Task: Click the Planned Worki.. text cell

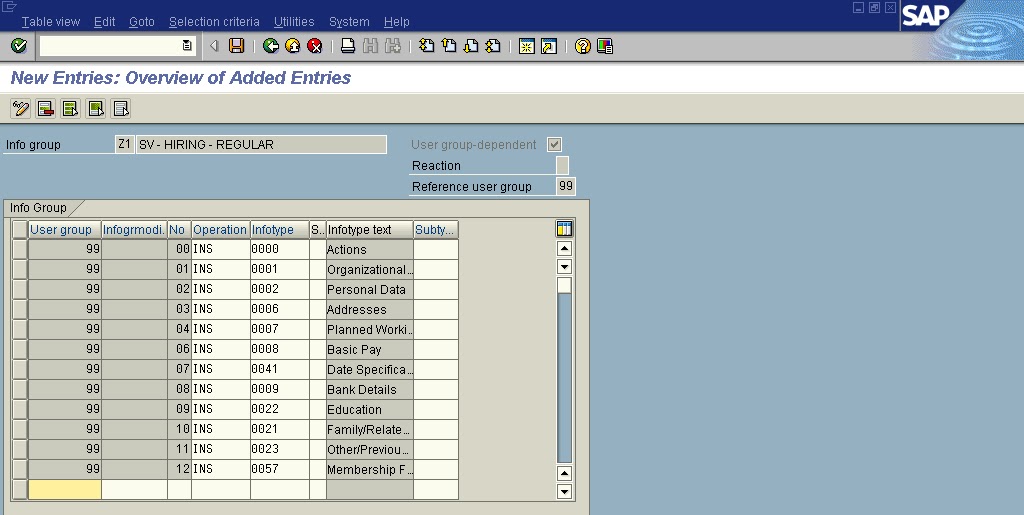Action: click(x=370, y=330)
